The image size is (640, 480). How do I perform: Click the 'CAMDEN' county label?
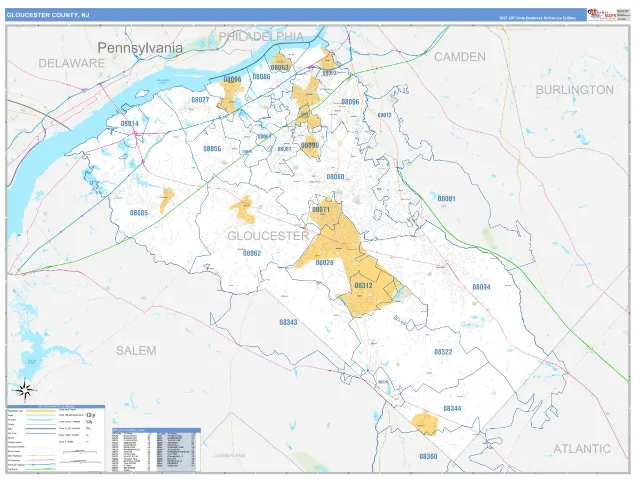(x=460, y=57)
